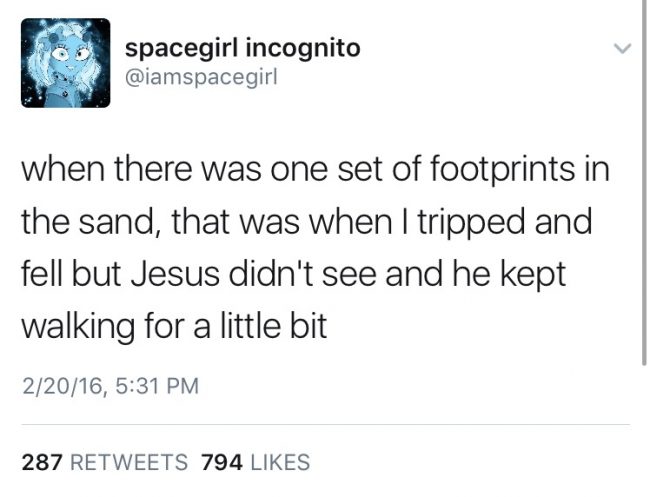Expand the tweet options chevron menu

[x=622, y=49]
